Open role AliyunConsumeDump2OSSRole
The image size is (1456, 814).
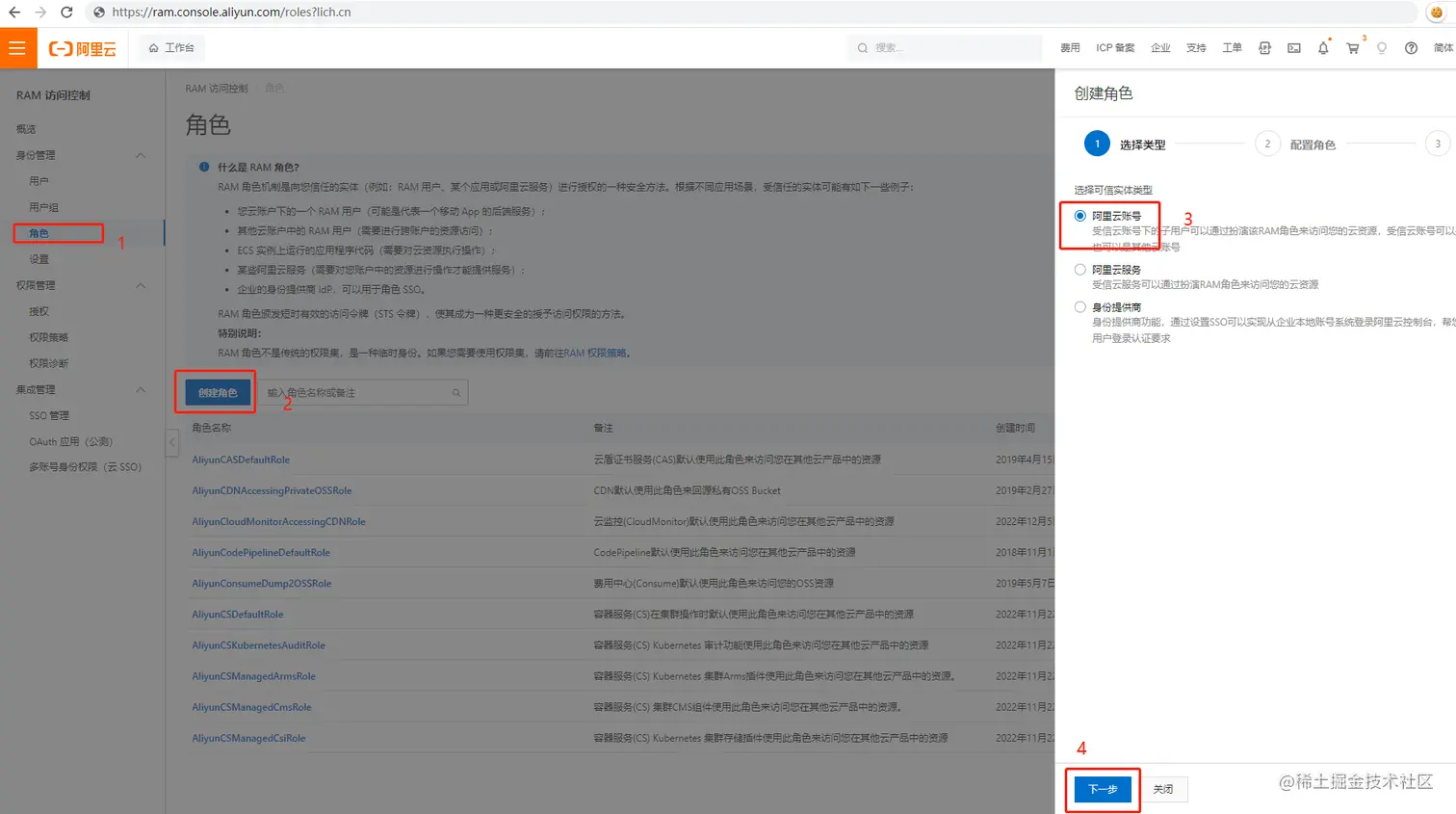pyautogui.click(x=261, y=584)
